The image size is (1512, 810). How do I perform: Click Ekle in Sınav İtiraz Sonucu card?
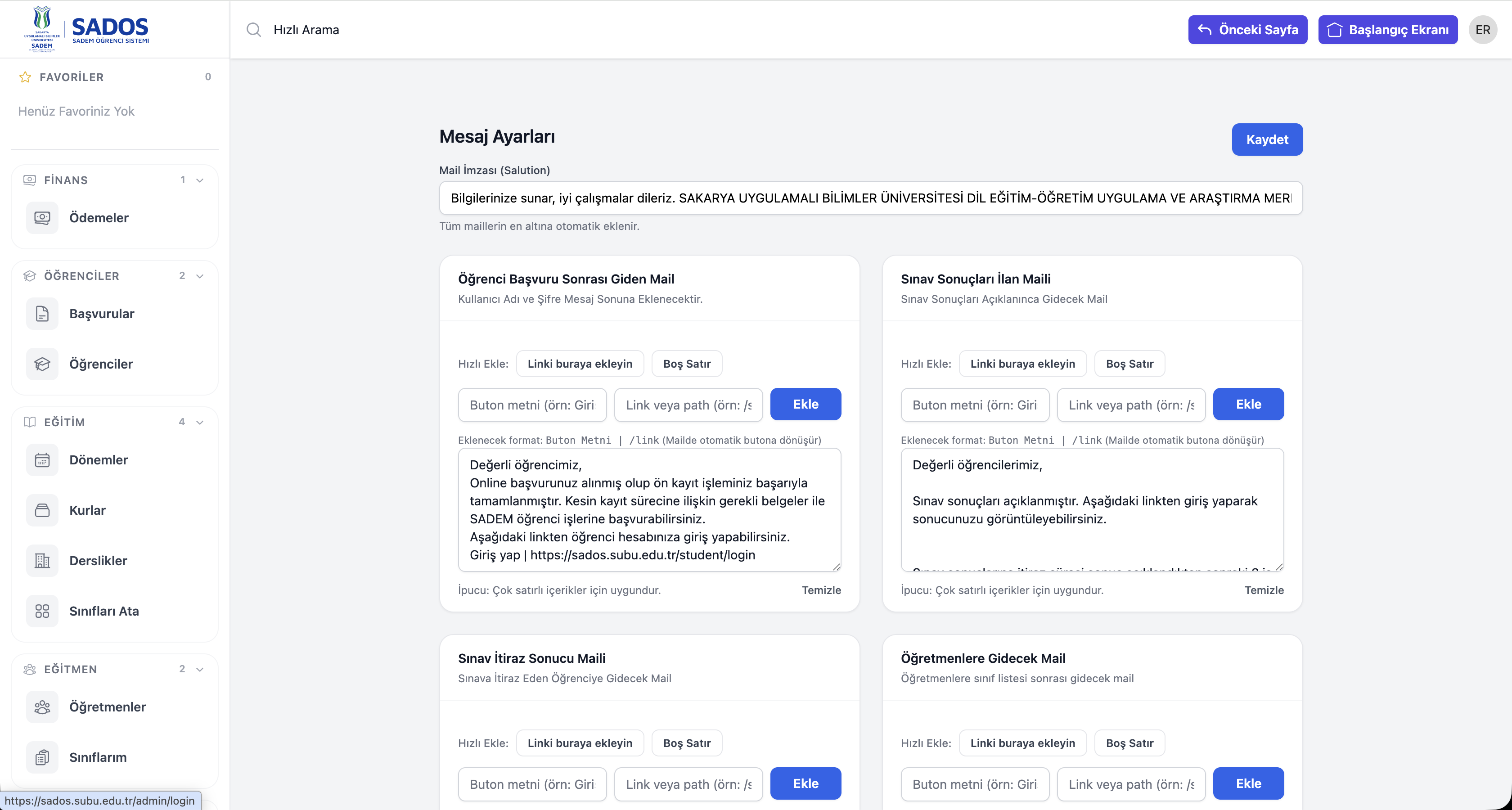click(806, 783)
